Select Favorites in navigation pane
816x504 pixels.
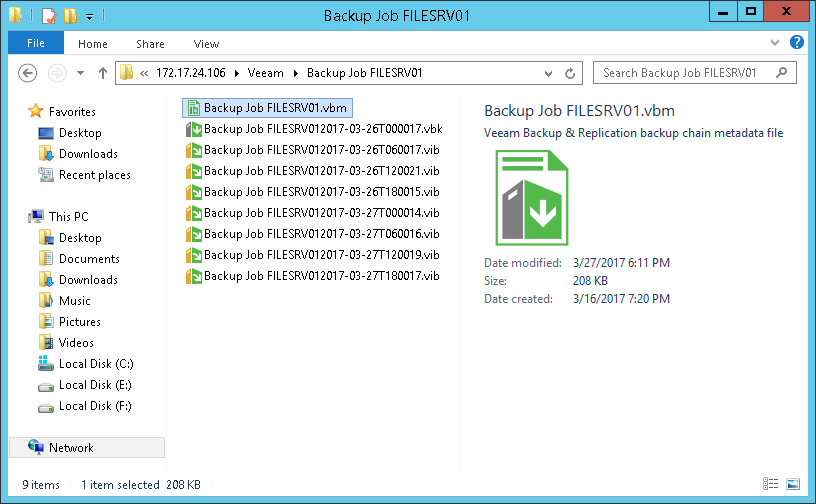[x=72, y=111]
